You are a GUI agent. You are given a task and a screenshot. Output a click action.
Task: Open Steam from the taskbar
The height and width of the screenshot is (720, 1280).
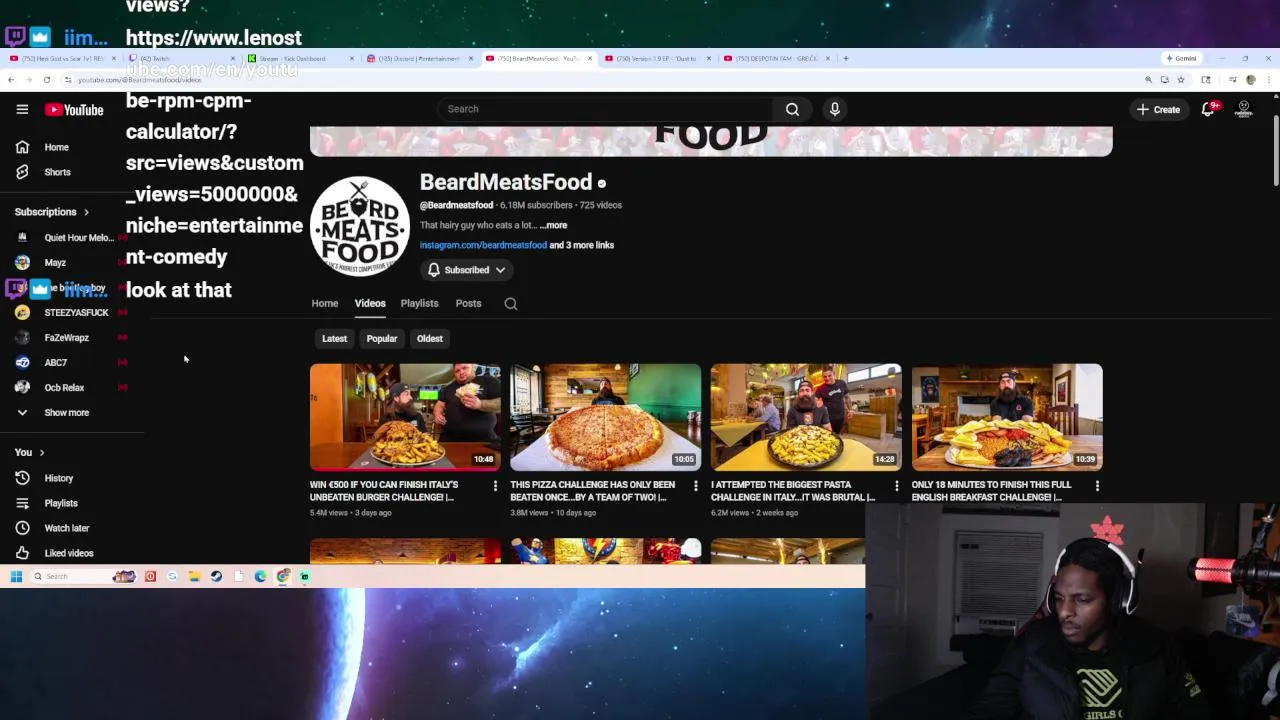point(216,576)
